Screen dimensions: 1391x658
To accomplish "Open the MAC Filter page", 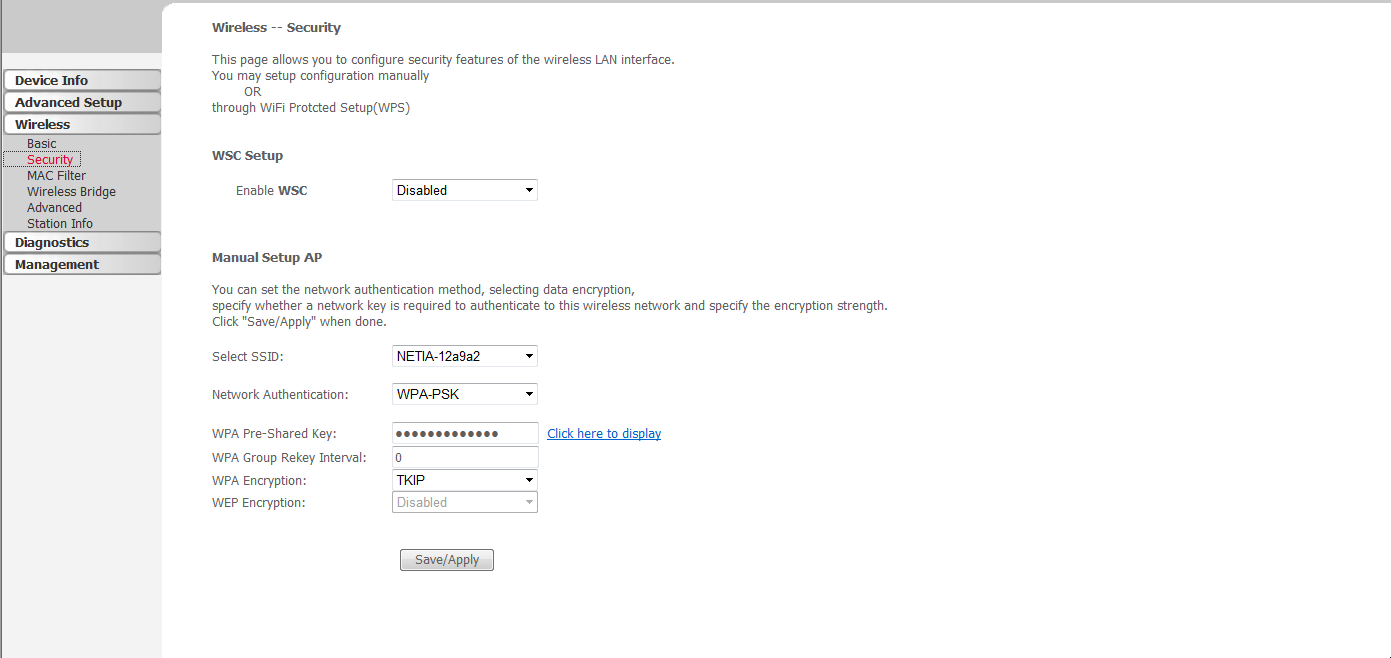I will [56, 176].
